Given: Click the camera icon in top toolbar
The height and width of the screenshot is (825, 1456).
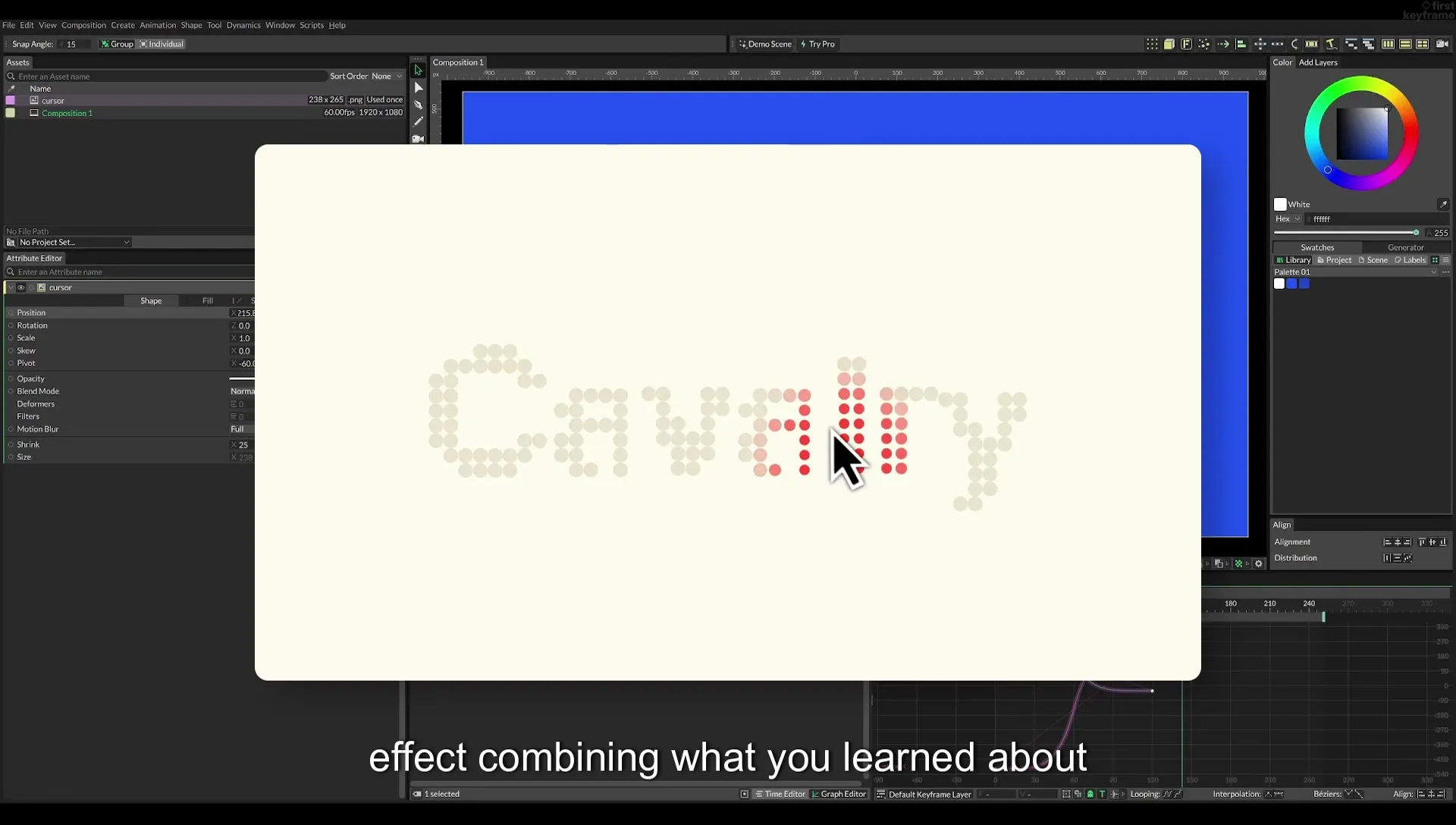Looking at the screenshot, I should click(1442, 44).
